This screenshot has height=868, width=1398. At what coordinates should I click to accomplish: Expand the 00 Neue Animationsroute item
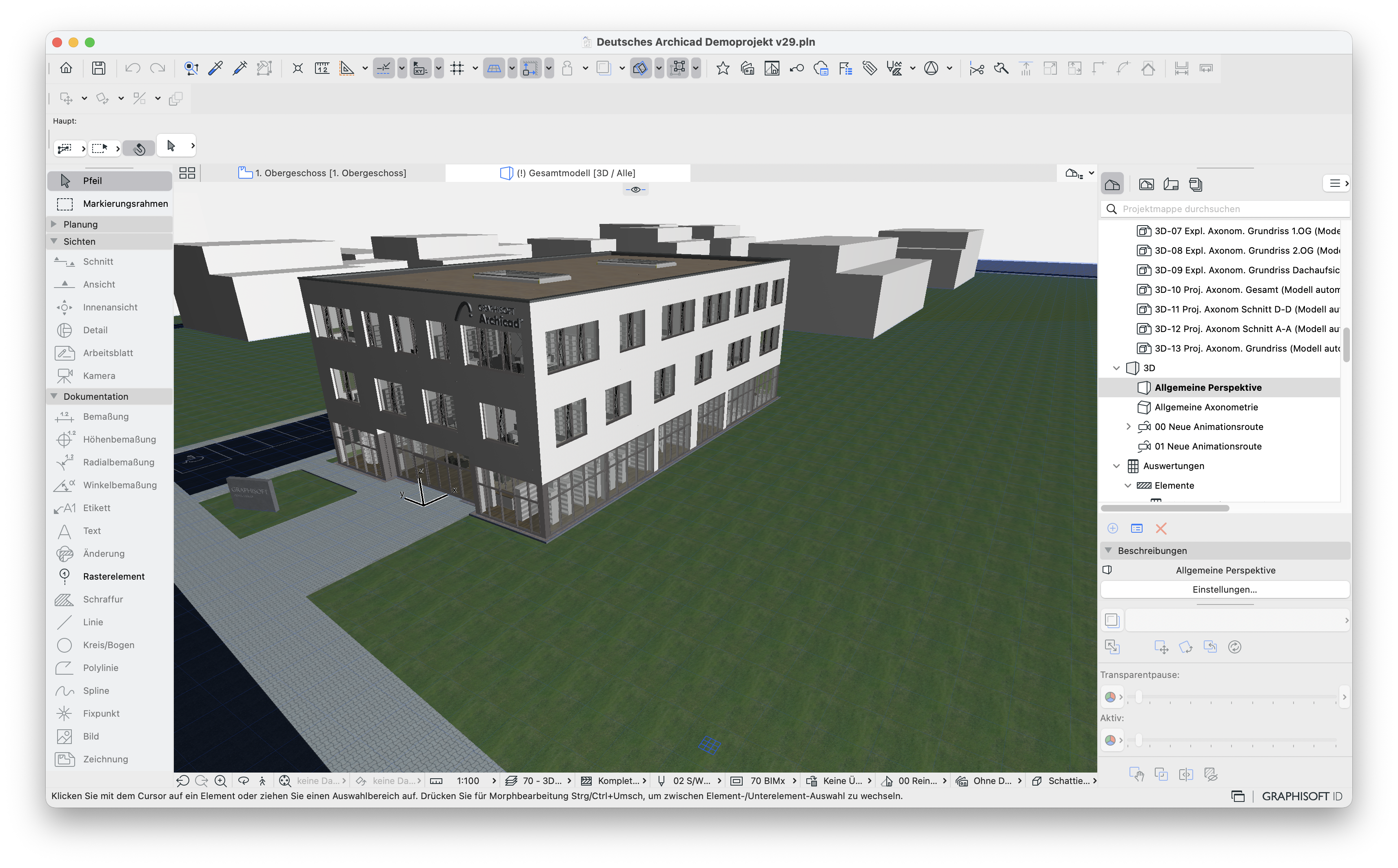coord(1129,427)
